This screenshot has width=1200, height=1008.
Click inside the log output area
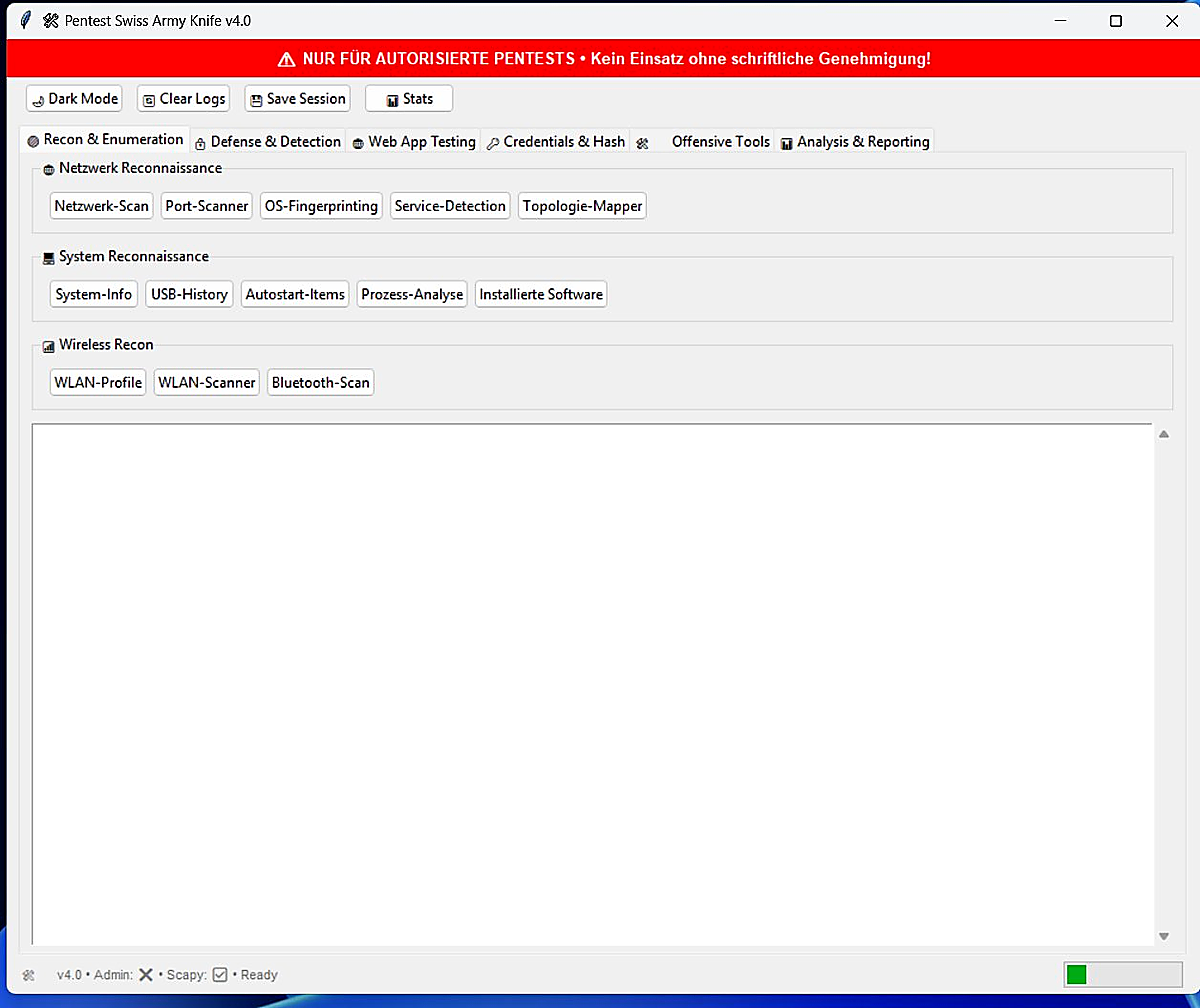pos(593,684)
